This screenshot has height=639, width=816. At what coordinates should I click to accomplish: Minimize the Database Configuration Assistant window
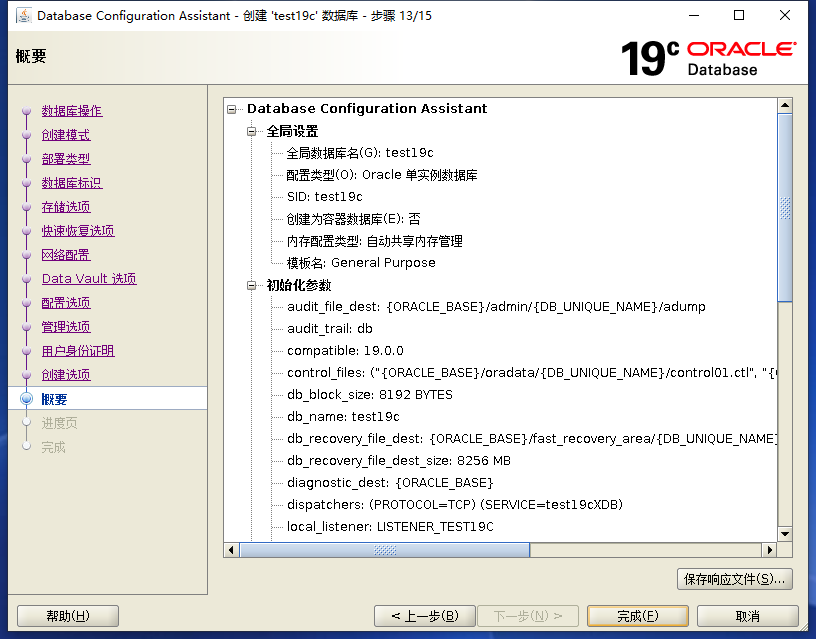(694, 16)
